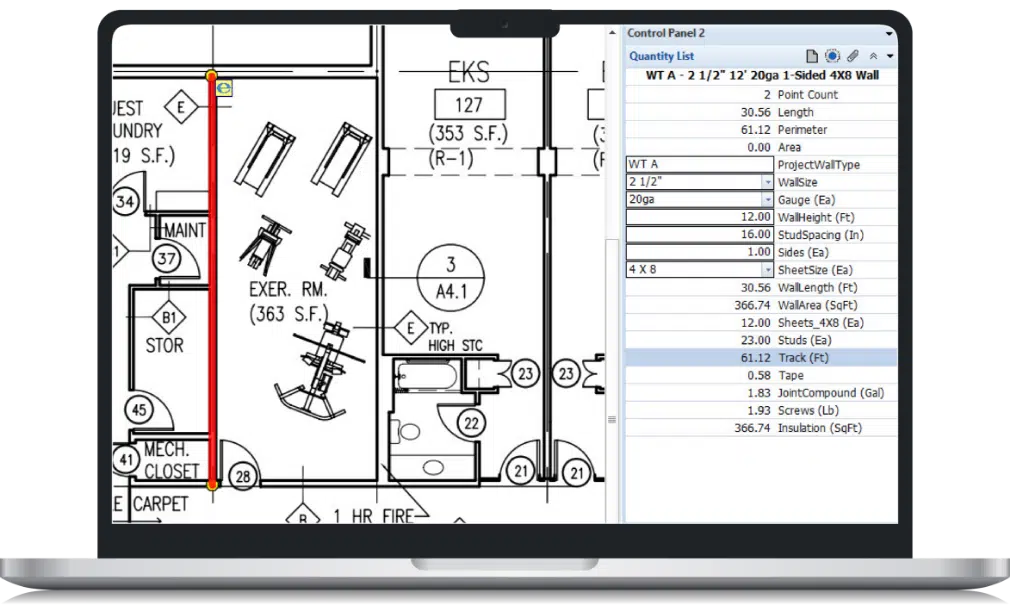Click the Sides value field
This screenshot has height=605, width=1010.
pos(699,252)
